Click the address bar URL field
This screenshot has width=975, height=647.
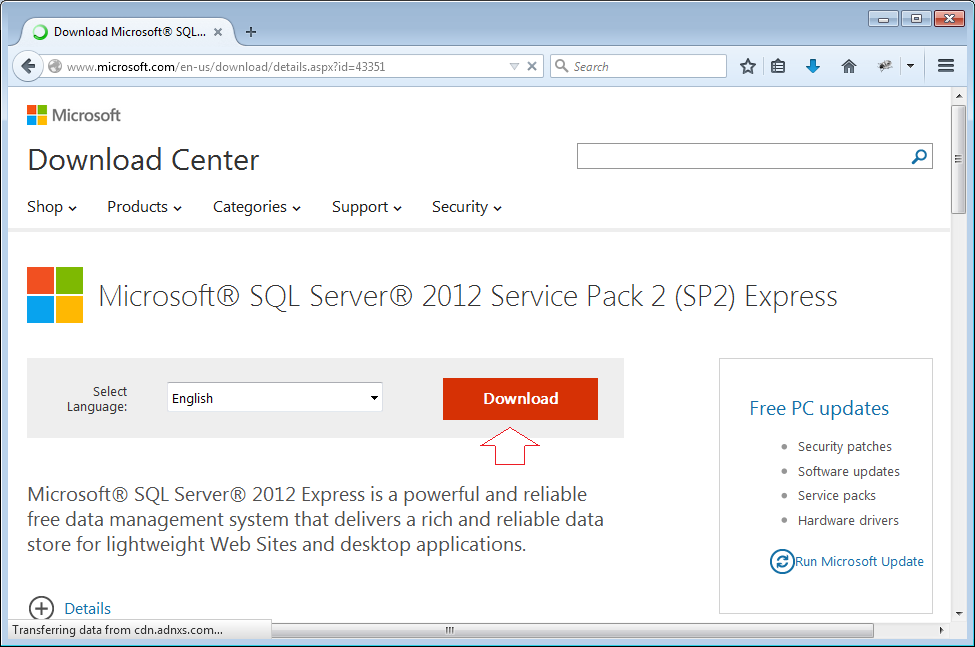pyautogui.click(x=286, y=67)
